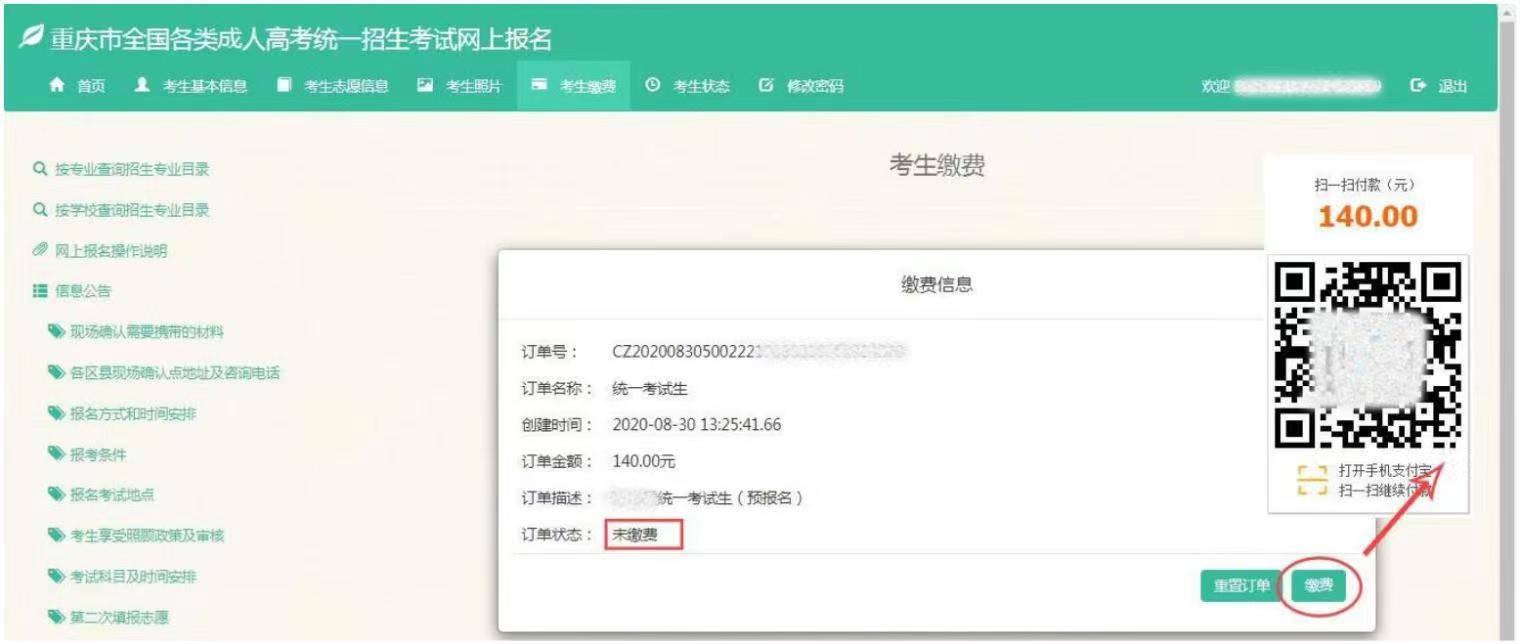The height and width of the screenshot is (644, 1520).
Task: Click the edit icon beside 修改密码
Action: coord(766,86)
